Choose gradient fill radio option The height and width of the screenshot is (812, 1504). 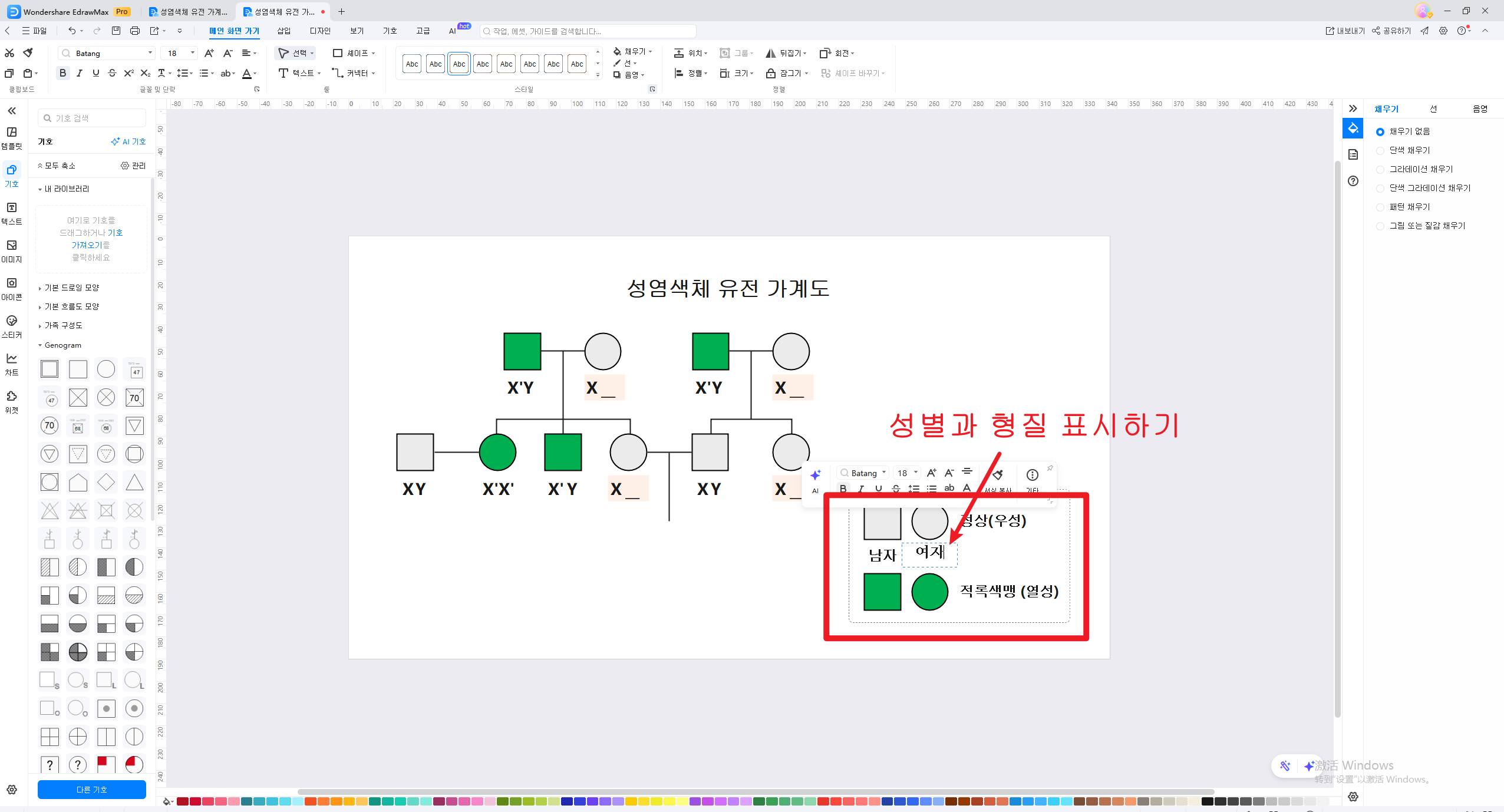pyautogui.click(x=1380, y=170)
